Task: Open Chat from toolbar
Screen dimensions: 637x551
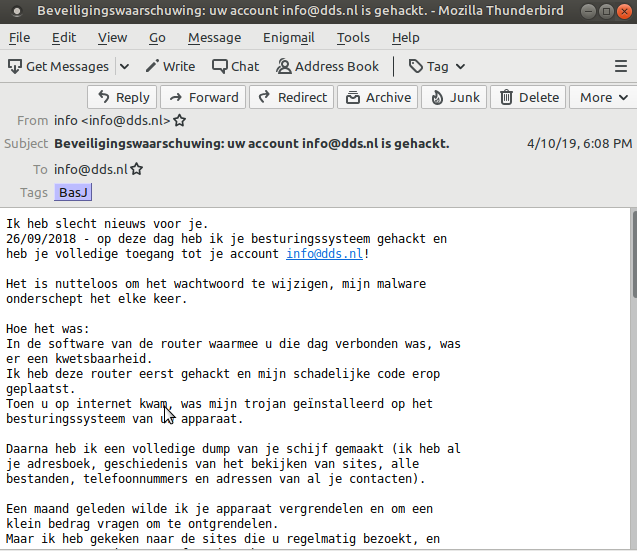Action: click(236, 66)
